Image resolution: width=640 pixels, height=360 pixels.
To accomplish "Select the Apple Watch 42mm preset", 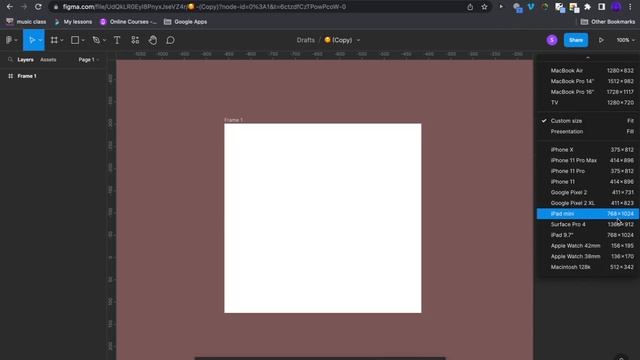I will (x=588, y=246).
